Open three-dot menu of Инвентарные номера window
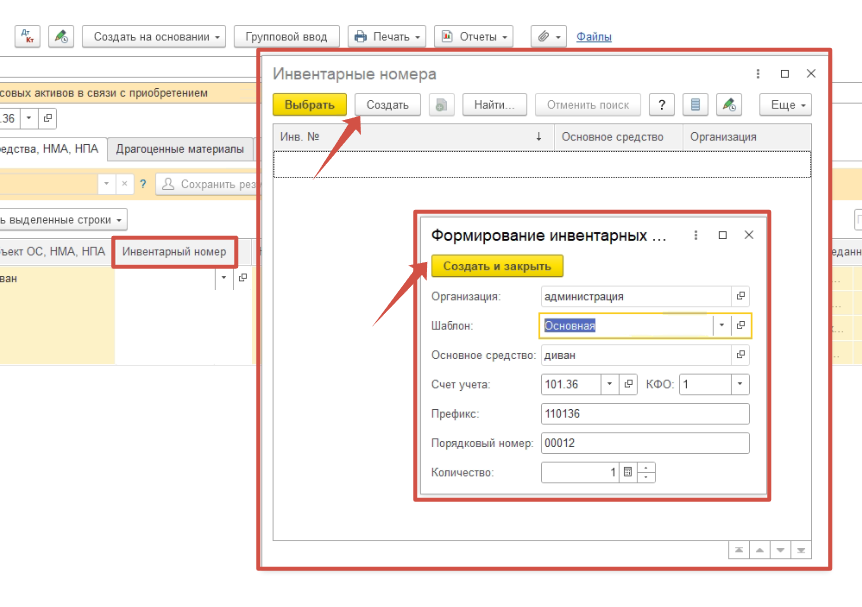The image size is (862, 607). (758, 74)
